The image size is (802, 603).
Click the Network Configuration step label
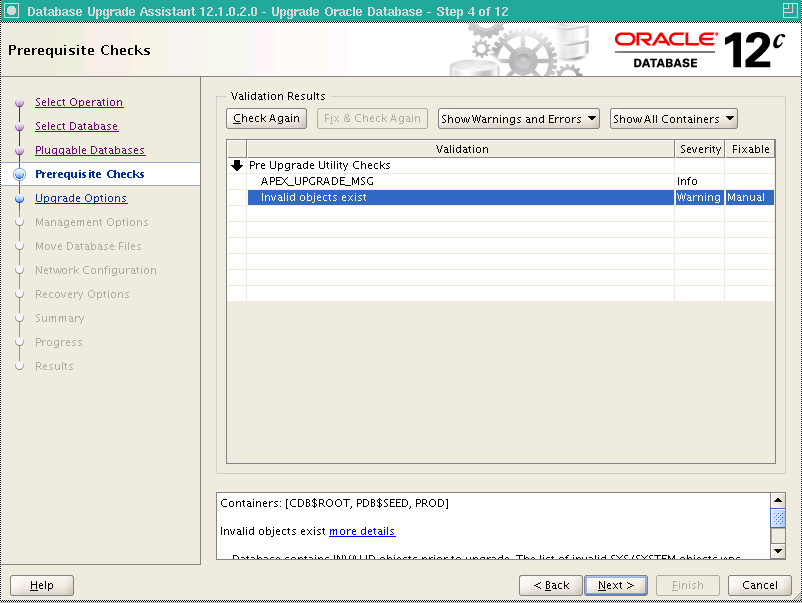pyautogui.click(x=96, y=271)
